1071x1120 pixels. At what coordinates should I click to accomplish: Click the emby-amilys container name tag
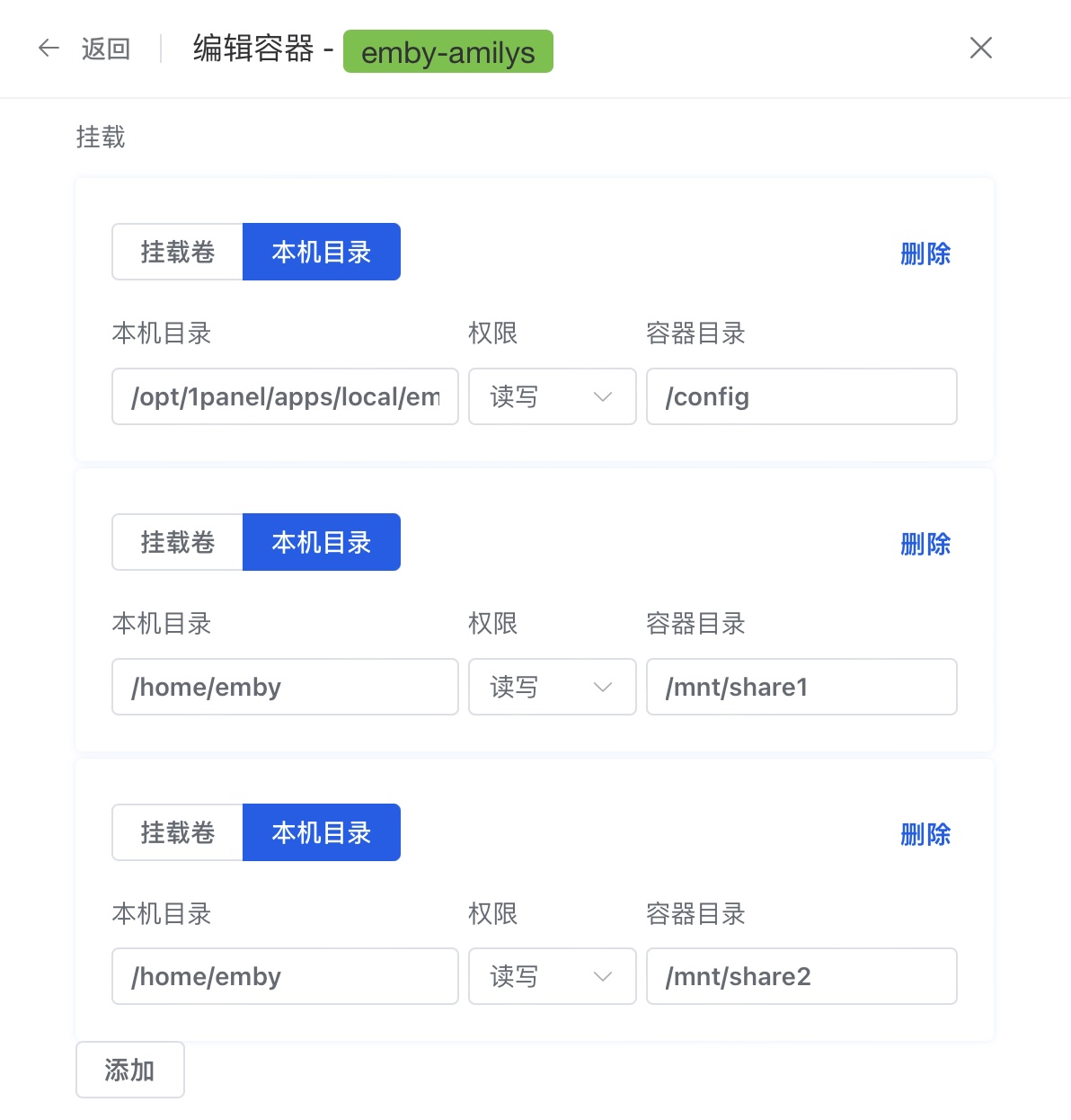(x=447, y=52)
